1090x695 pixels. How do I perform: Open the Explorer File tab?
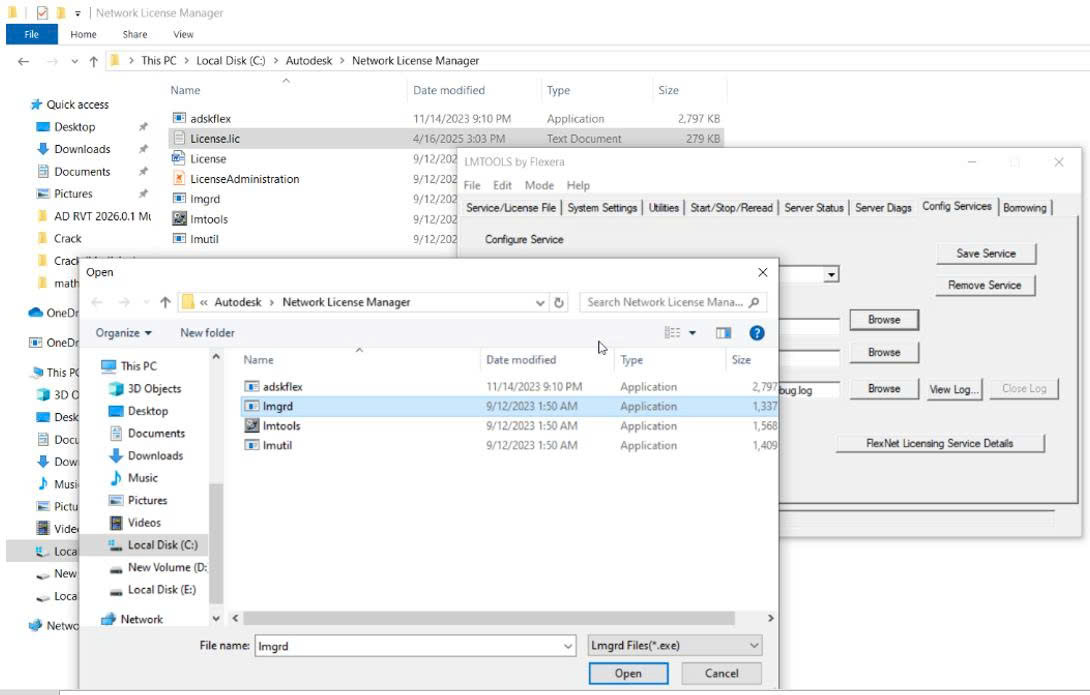32,34
